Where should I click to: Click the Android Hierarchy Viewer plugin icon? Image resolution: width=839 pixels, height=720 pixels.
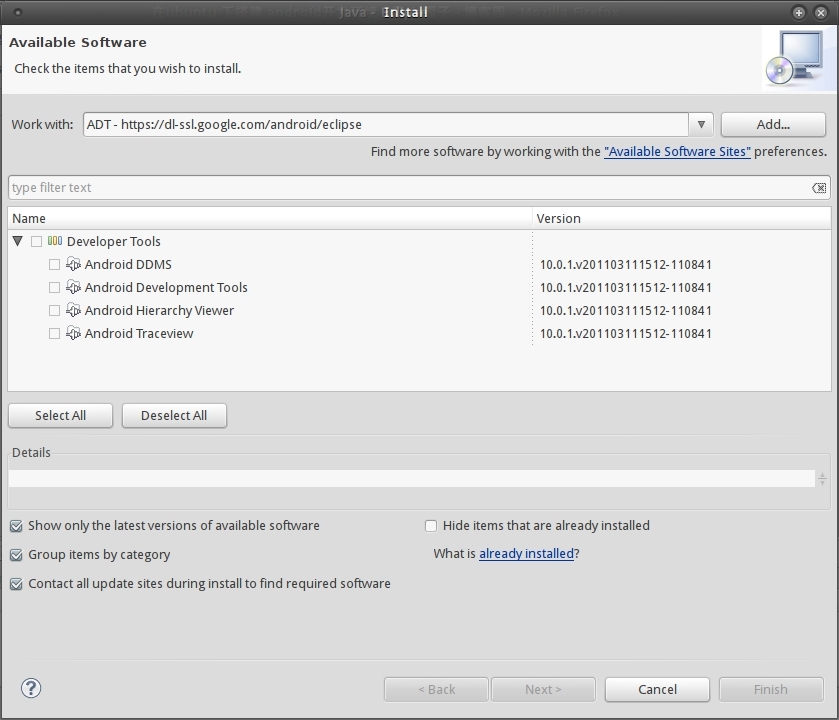73,311
